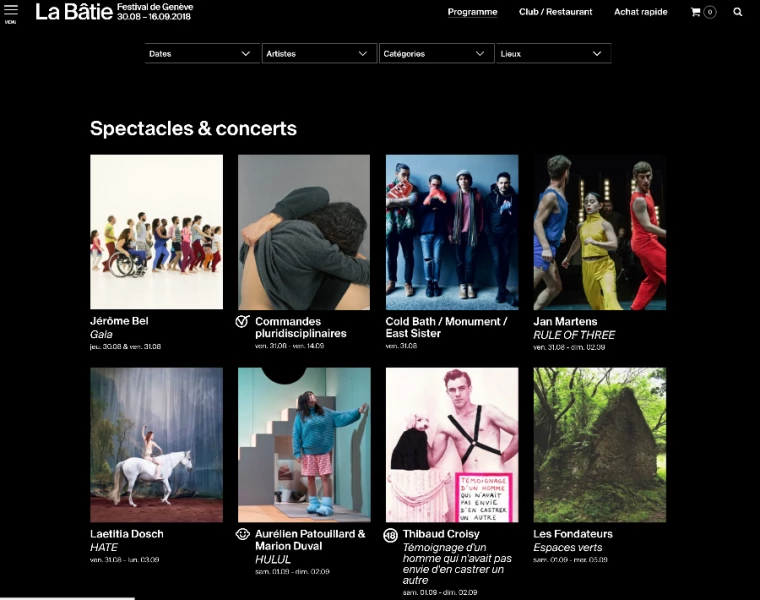Click the 18 age icon beside Thibaud Croisy
The width and height of the screenshot is (760, 600).
pyautogui.click(x=390, y=535)
